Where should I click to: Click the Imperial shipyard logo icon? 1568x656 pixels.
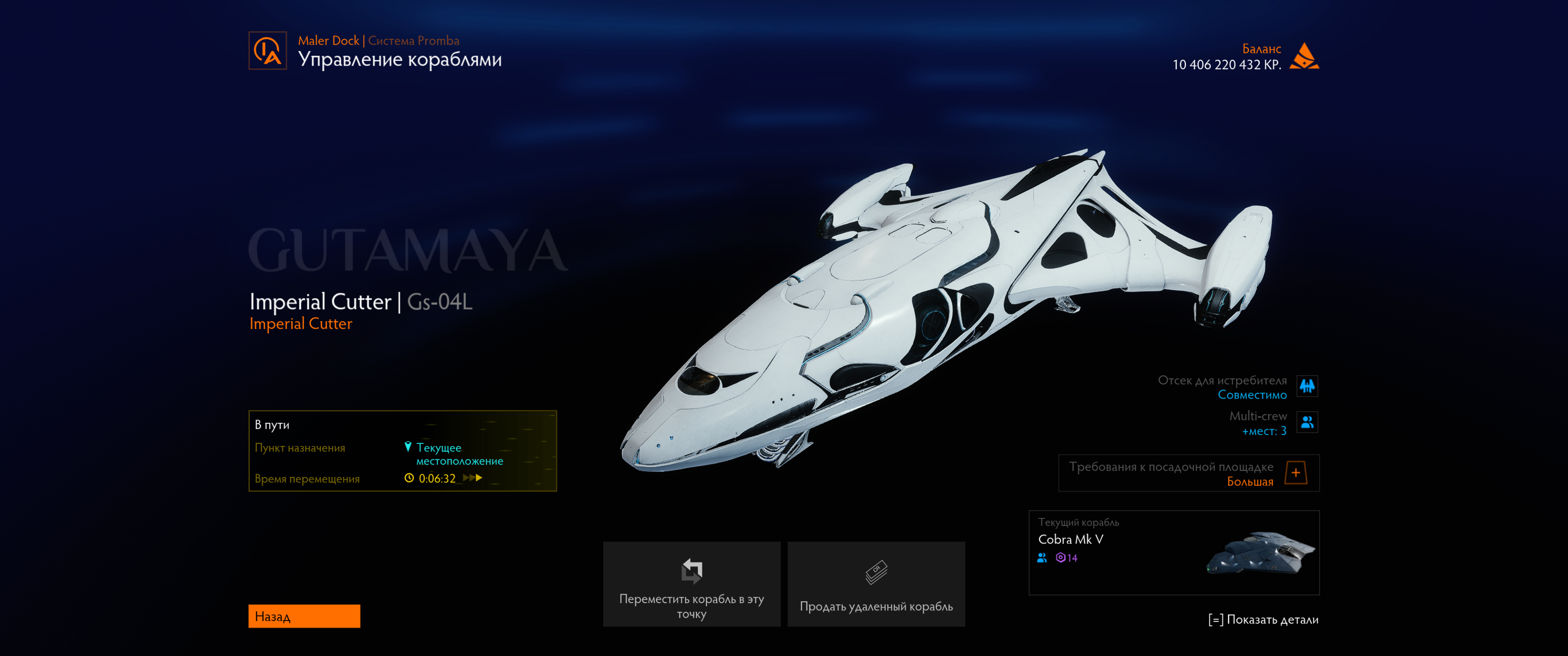pos(268,51)
